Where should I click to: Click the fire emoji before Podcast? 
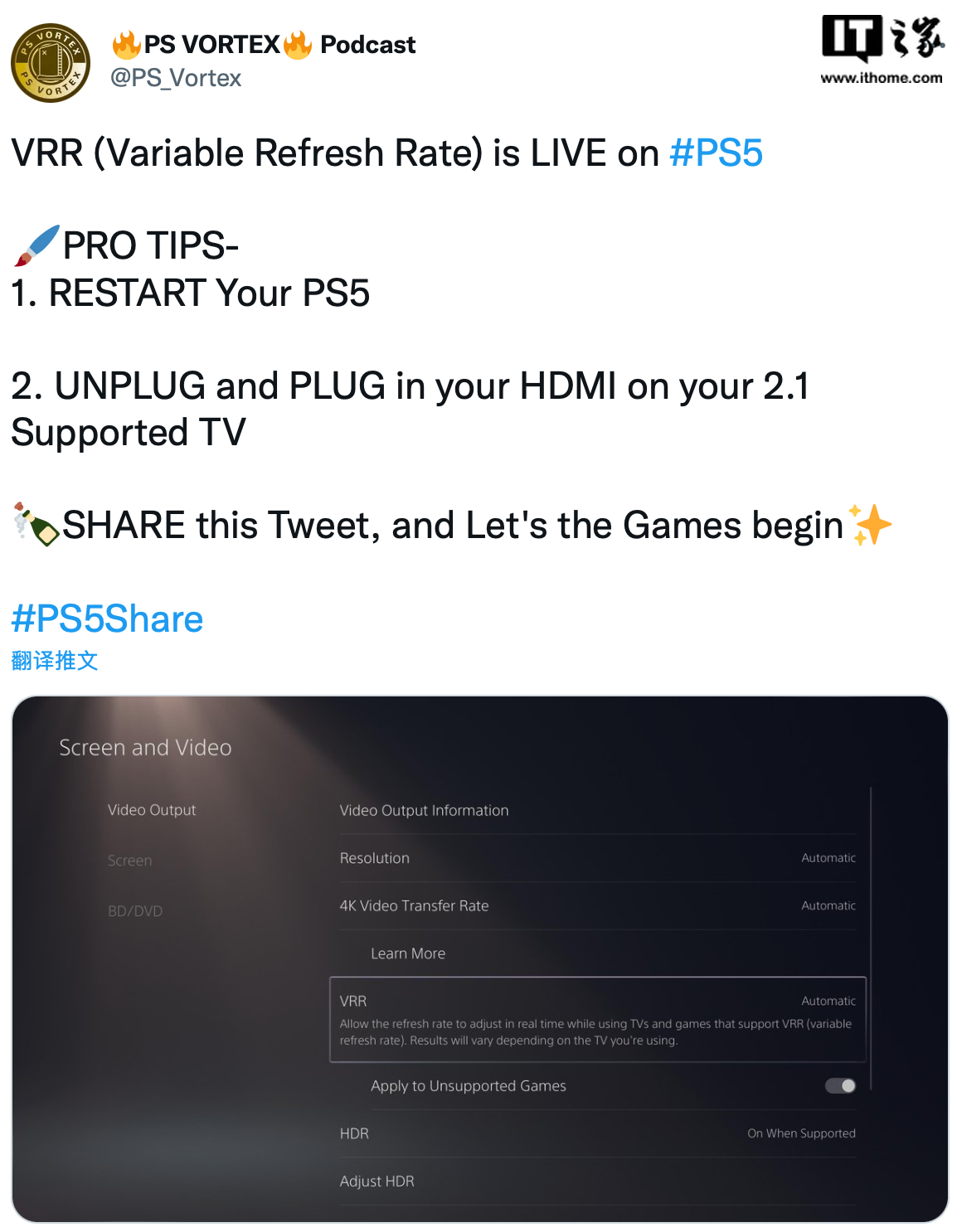tap(298, 45)
